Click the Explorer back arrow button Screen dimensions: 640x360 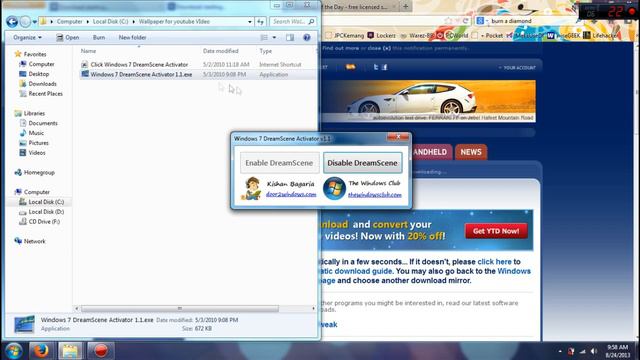[x=12, y=22]
